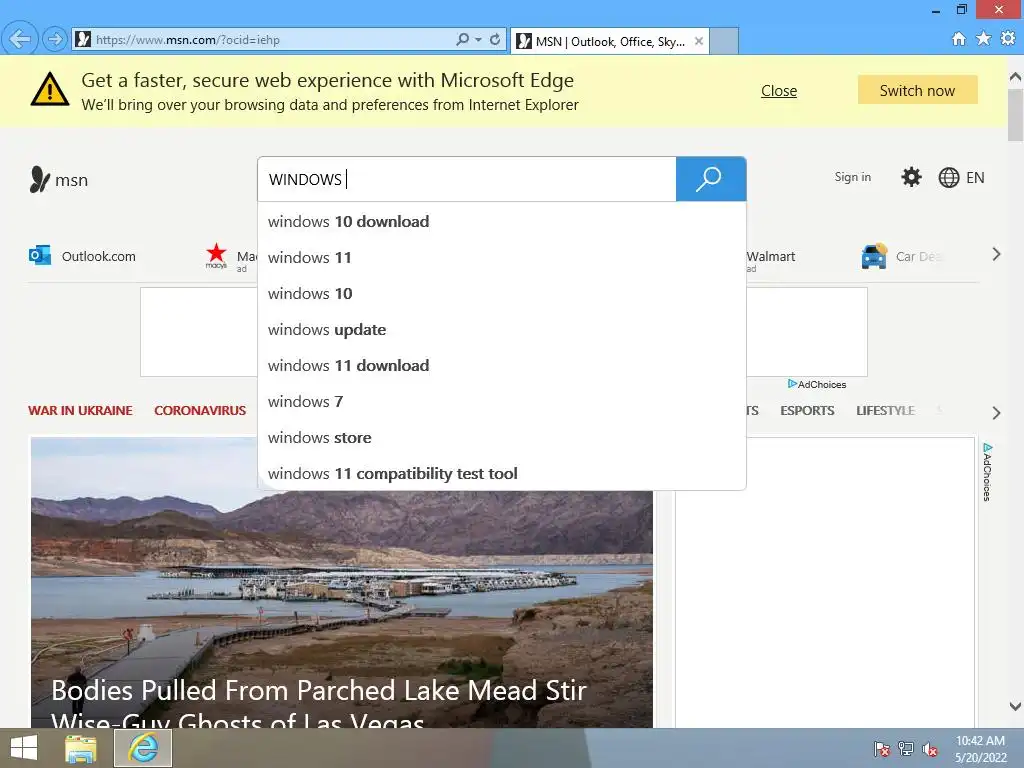Open ESPORTS news category
The width and height of the screenshot is (1024, 768).
807,411
